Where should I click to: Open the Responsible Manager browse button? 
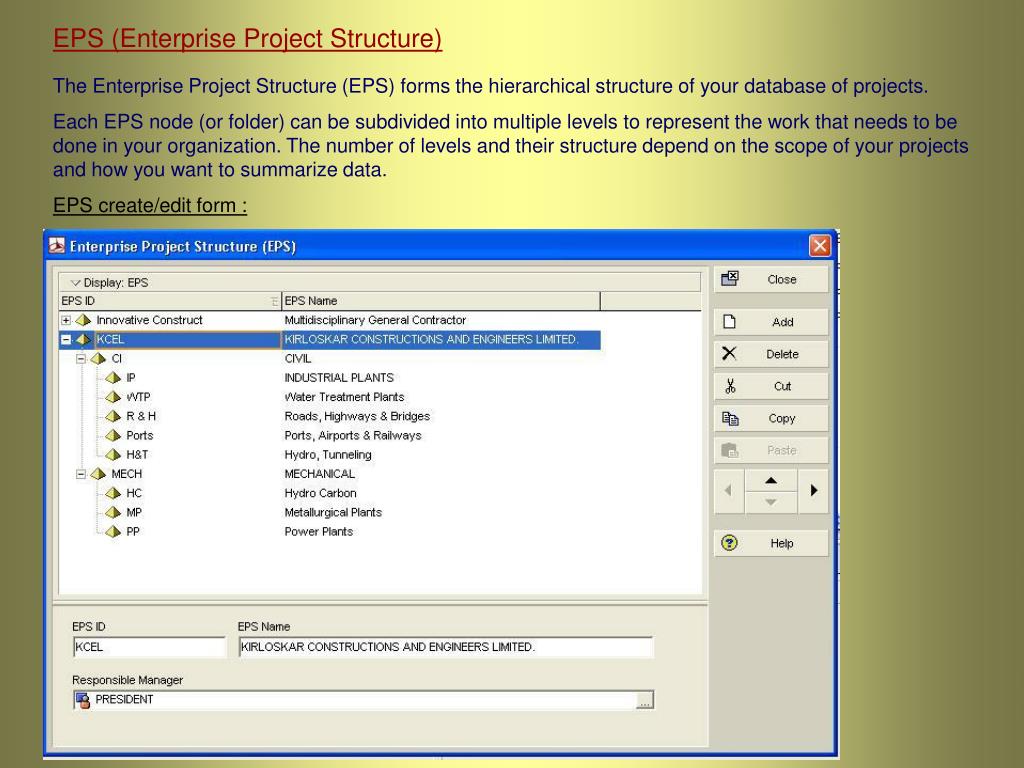click(x=645, y=701)
